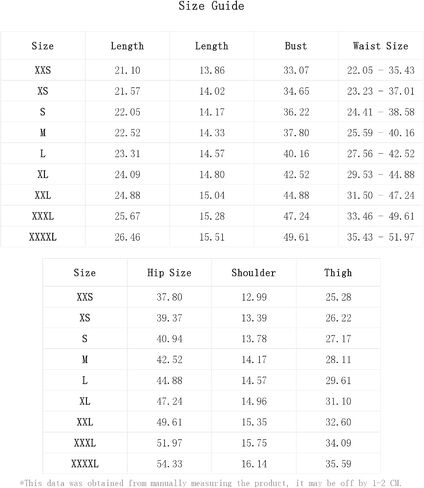Select the Waist Size column header
Viewport: 424px width, 488px height.
coord(381,46)
